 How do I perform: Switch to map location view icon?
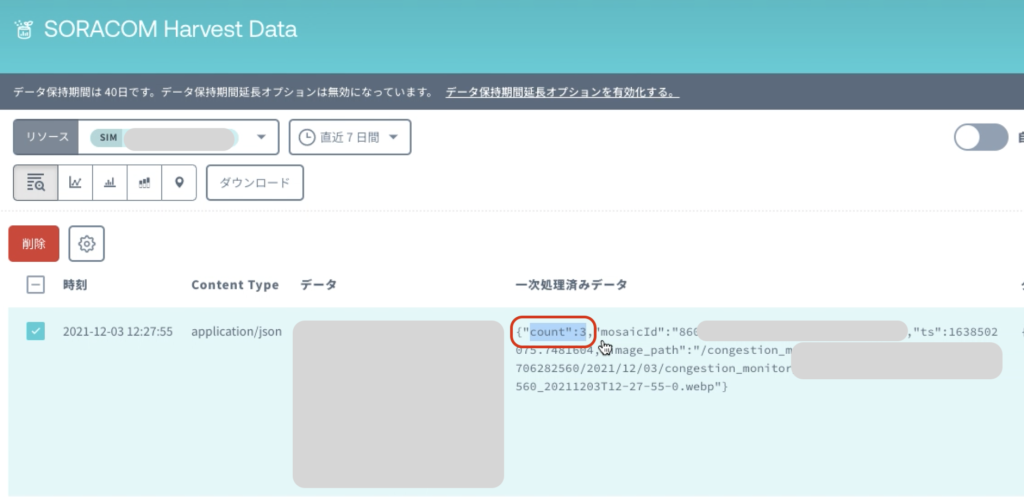point(179,183)
